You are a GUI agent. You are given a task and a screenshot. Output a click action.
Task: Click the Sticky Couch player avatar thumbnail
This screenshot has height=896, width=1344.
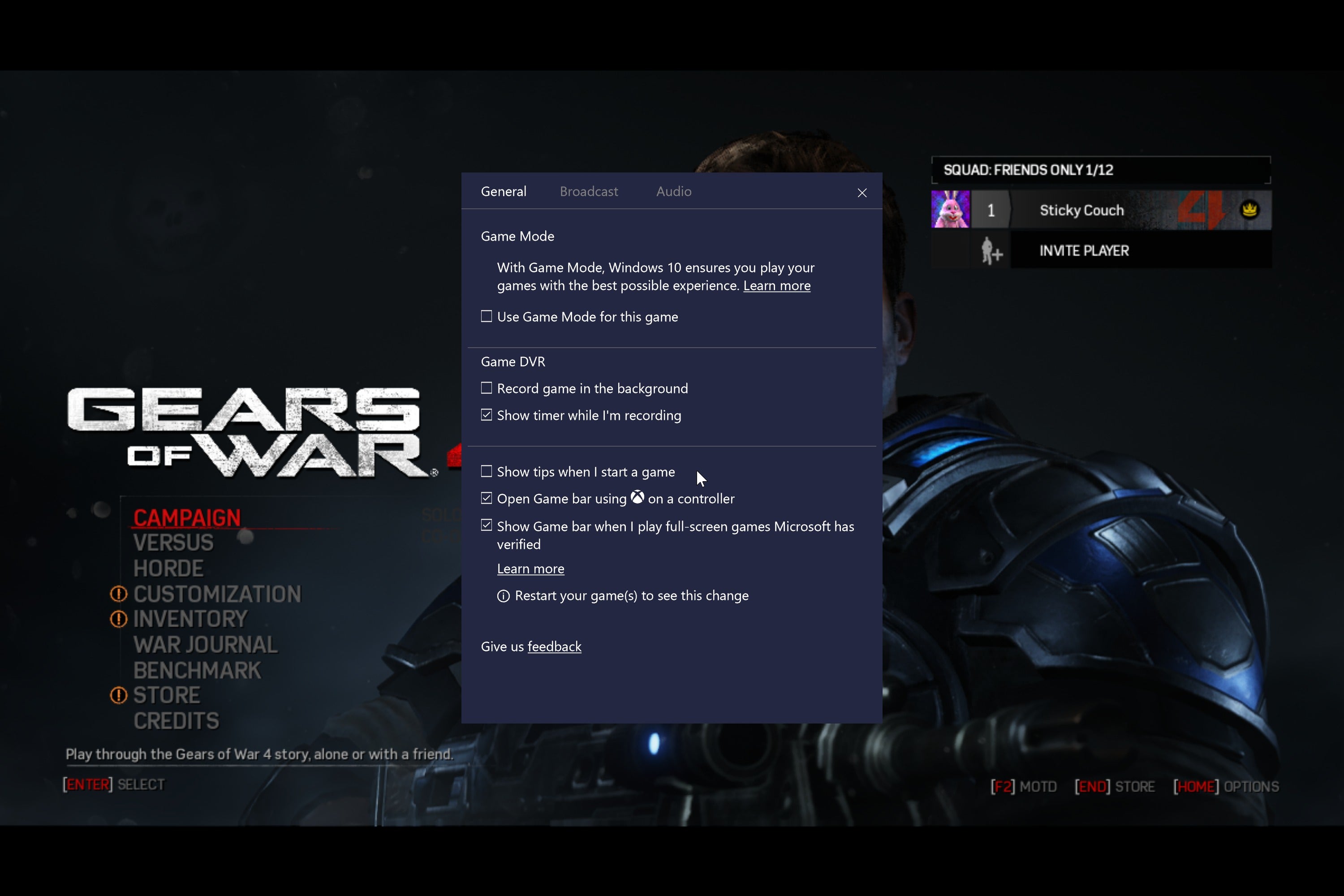click(x=949, y=209)
